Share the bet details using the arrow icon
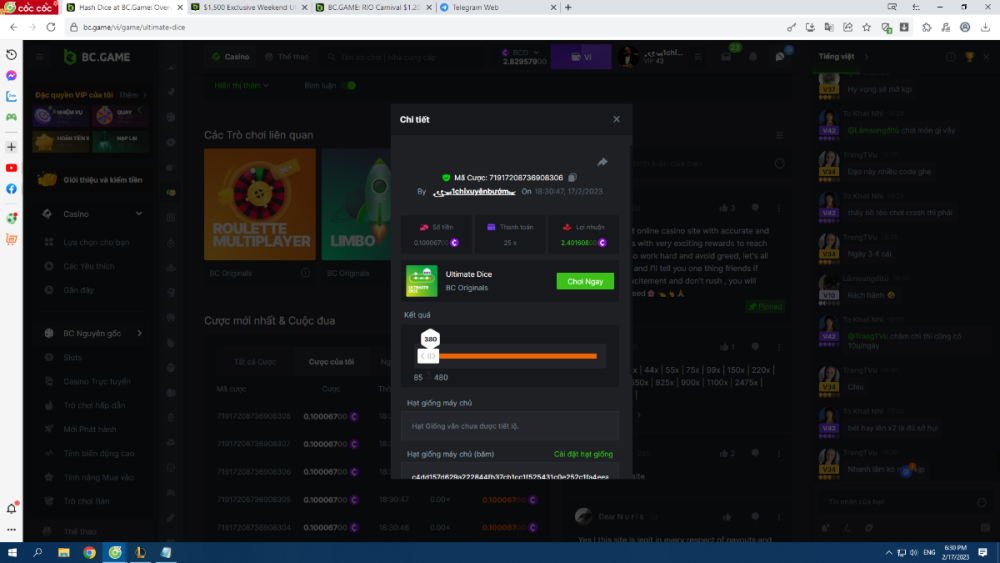This screenshot has width=1000, height=563. coord(602,162)
